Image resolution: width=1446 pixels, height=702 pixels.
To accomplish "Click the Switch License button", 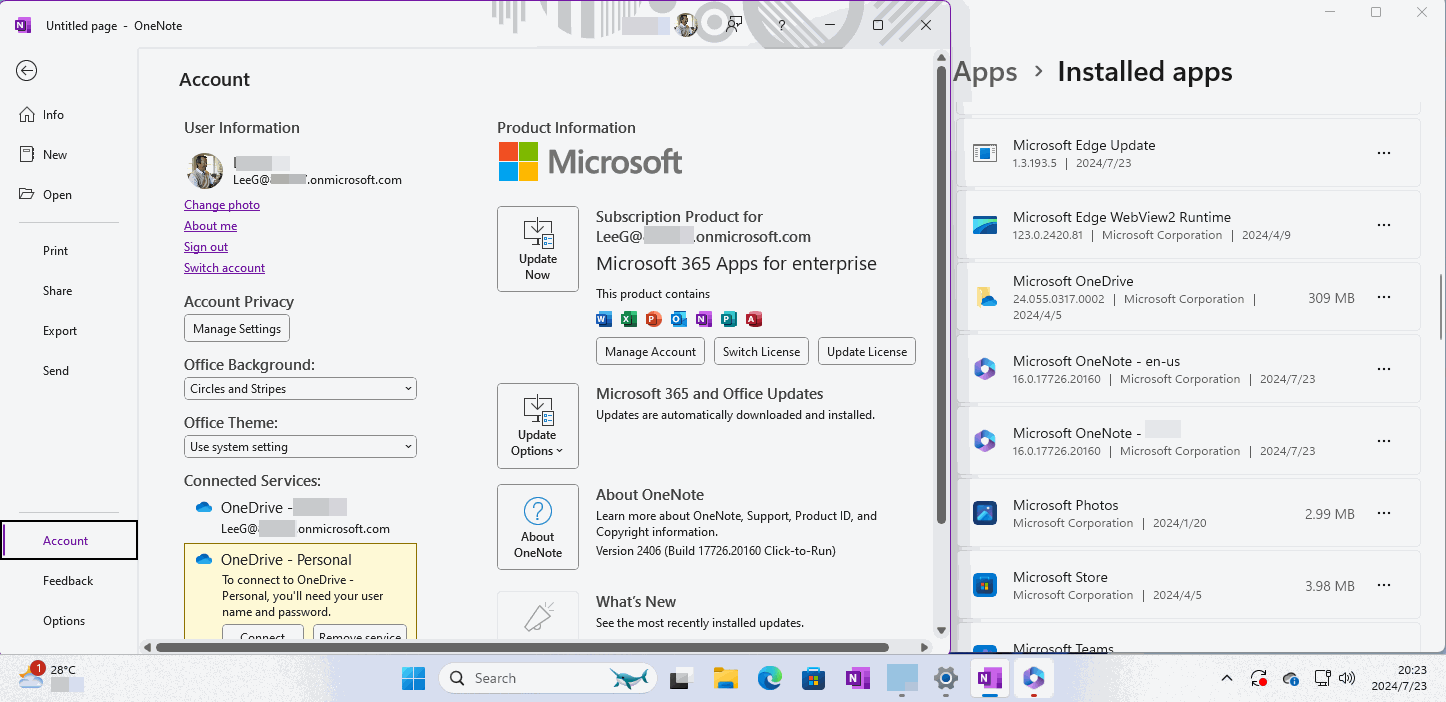I will pyautogui.click(x=761, y=352).
